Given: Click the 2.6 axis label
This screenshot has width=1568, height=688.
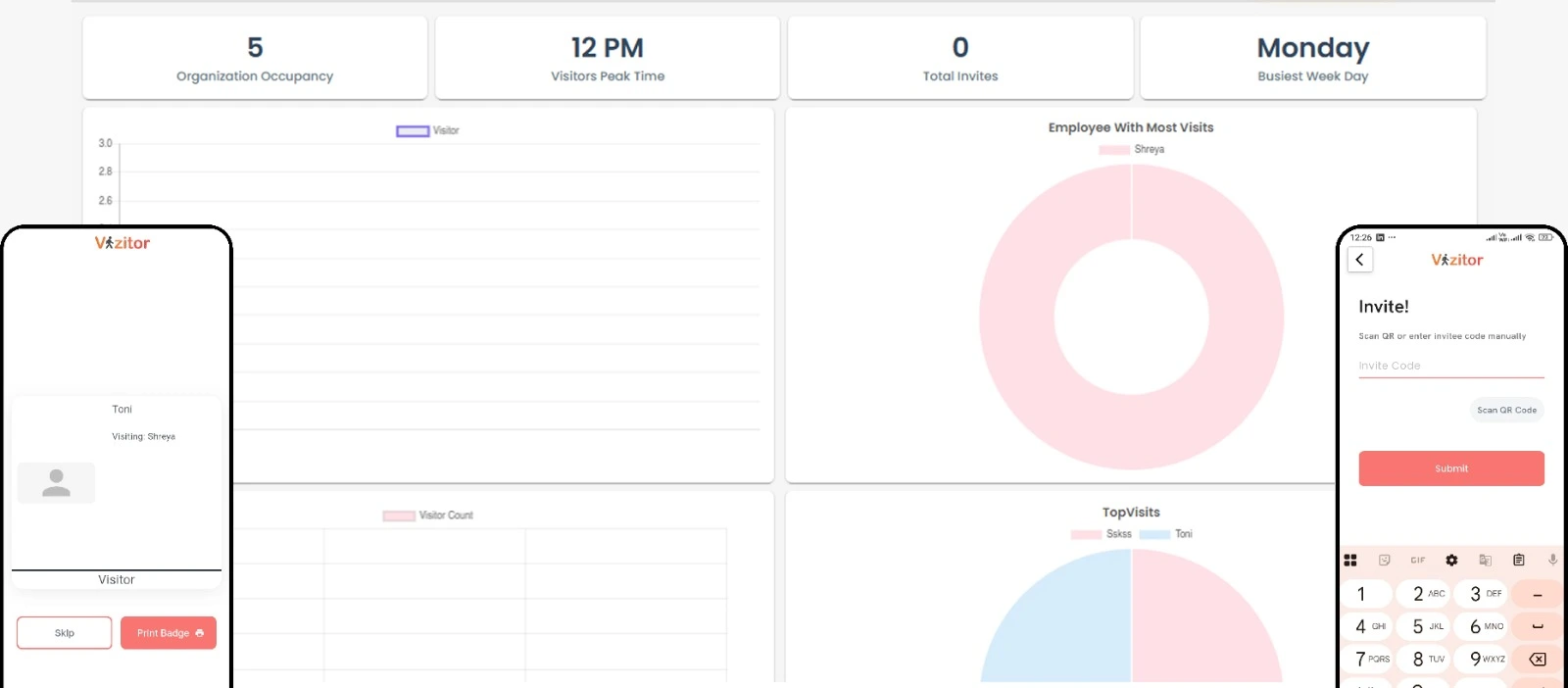Looking at the screenshot, I should click(x=105, y=201).
